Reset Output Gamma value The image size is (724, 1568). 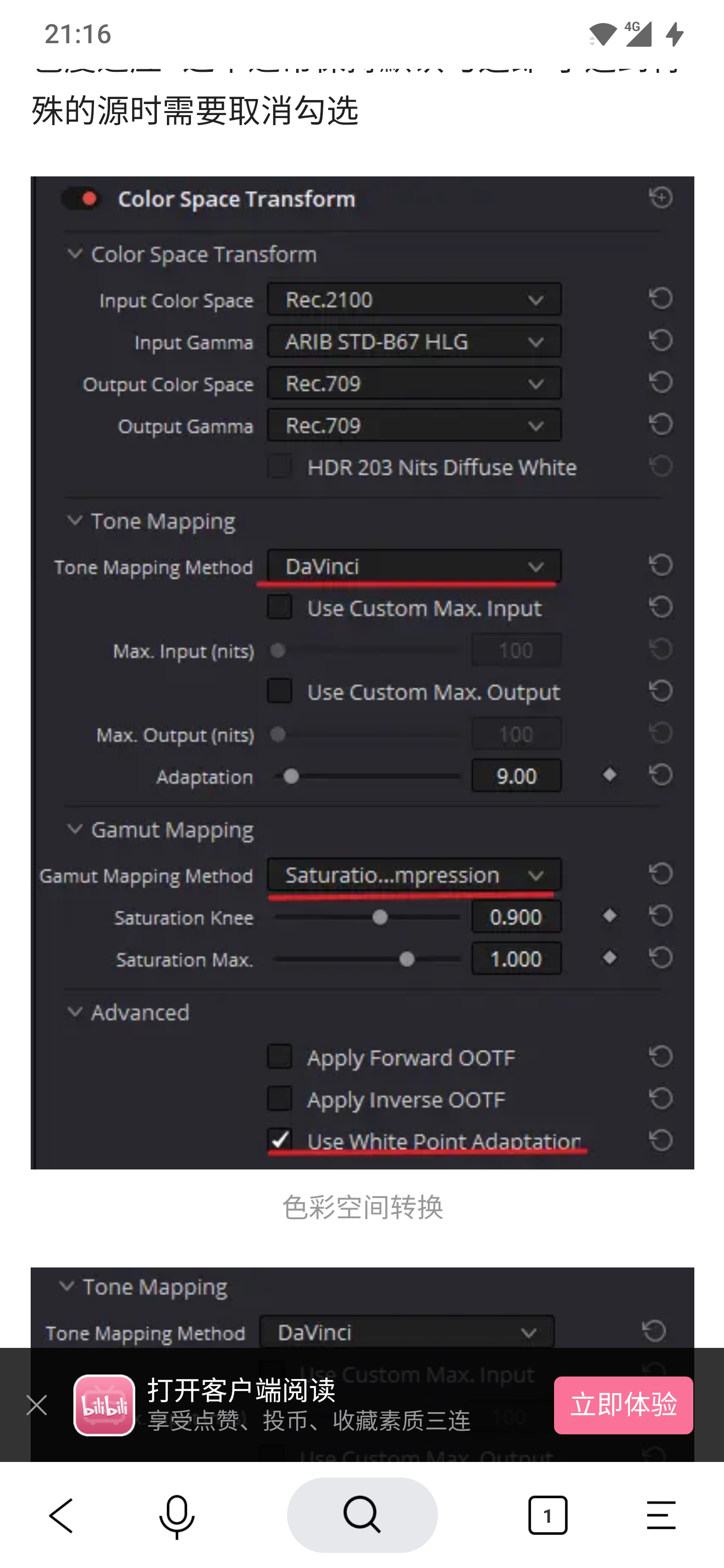click(661, 424)
